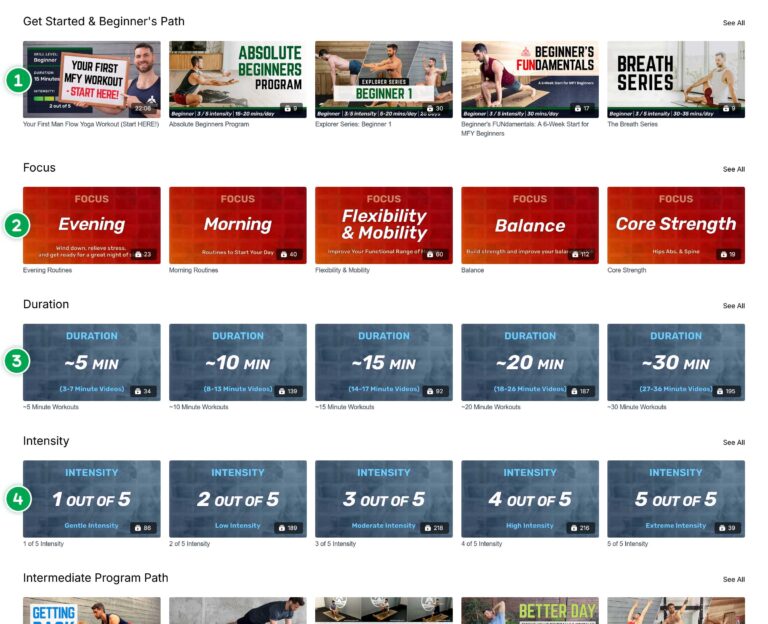Click green step badge number 4
768x624 pixels.
click(x=17, y=498)
